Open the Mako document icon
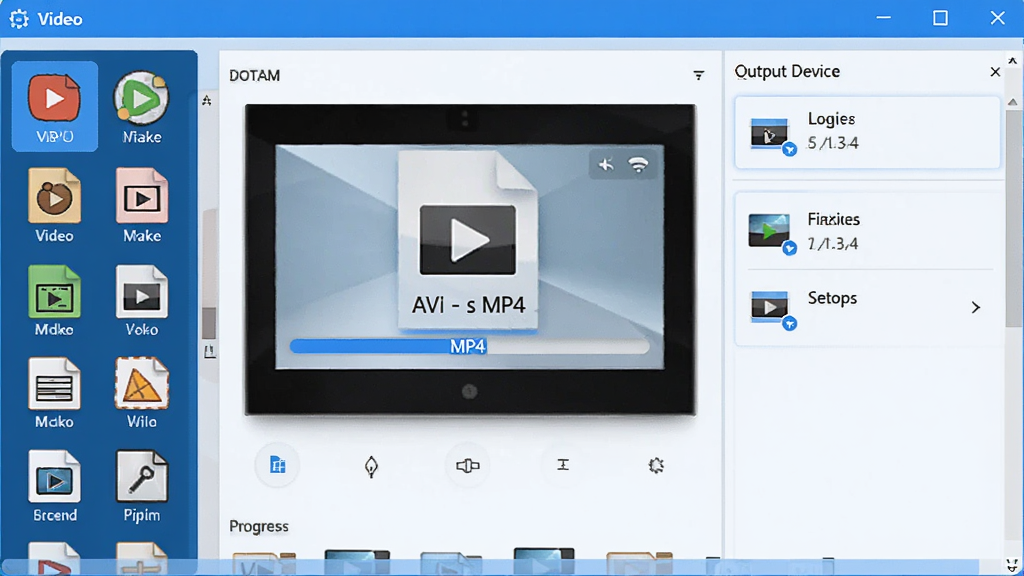The image size is (1024, 576). pyautogui.click(x=54, y=384)
